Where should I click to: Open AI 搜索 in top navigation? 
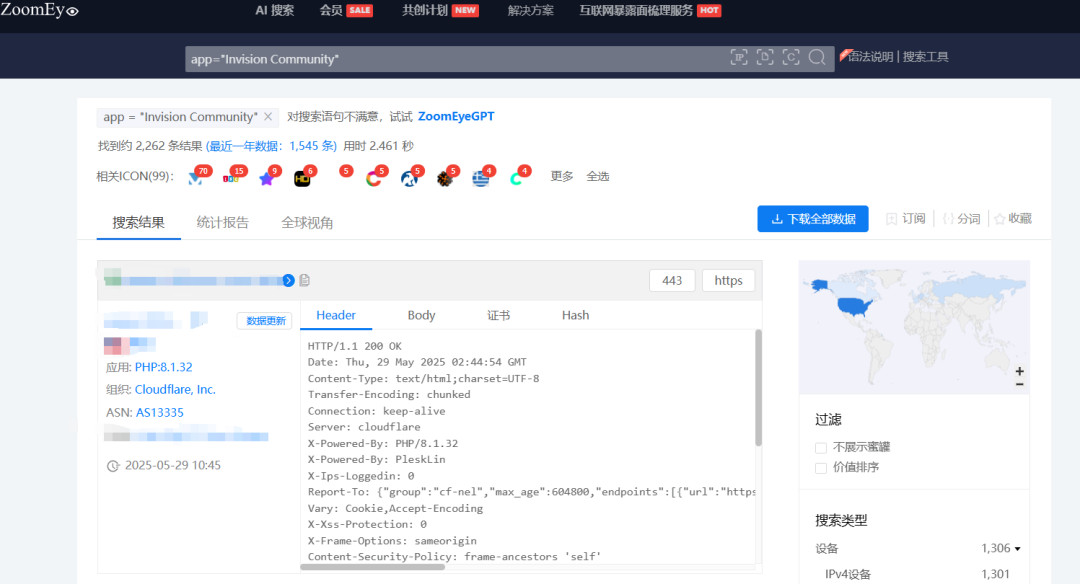(274, 10)
